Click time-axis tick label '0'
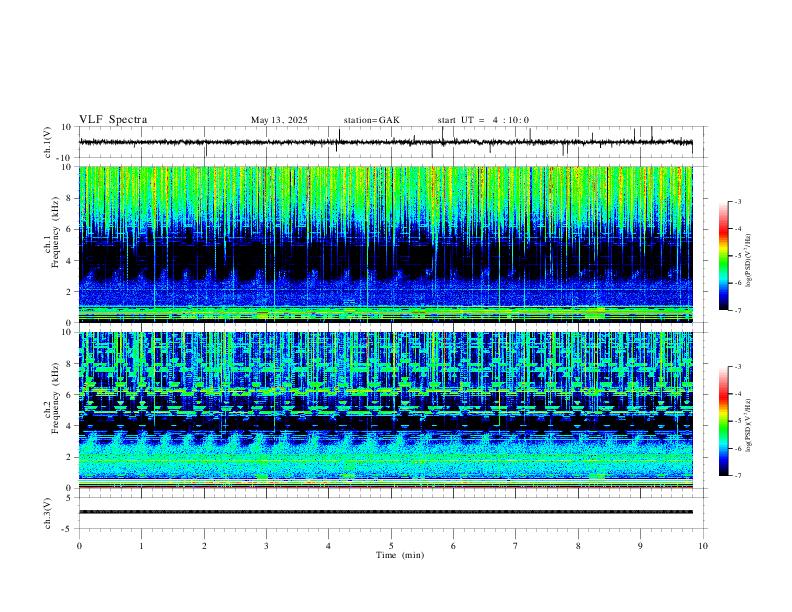 click(x=79, y=546)
